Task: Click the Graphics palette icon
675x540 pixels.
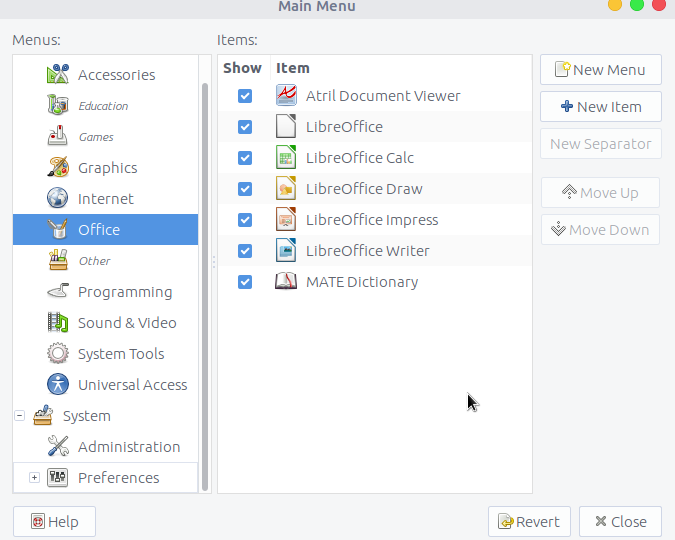Action: (x=58, y=168)
